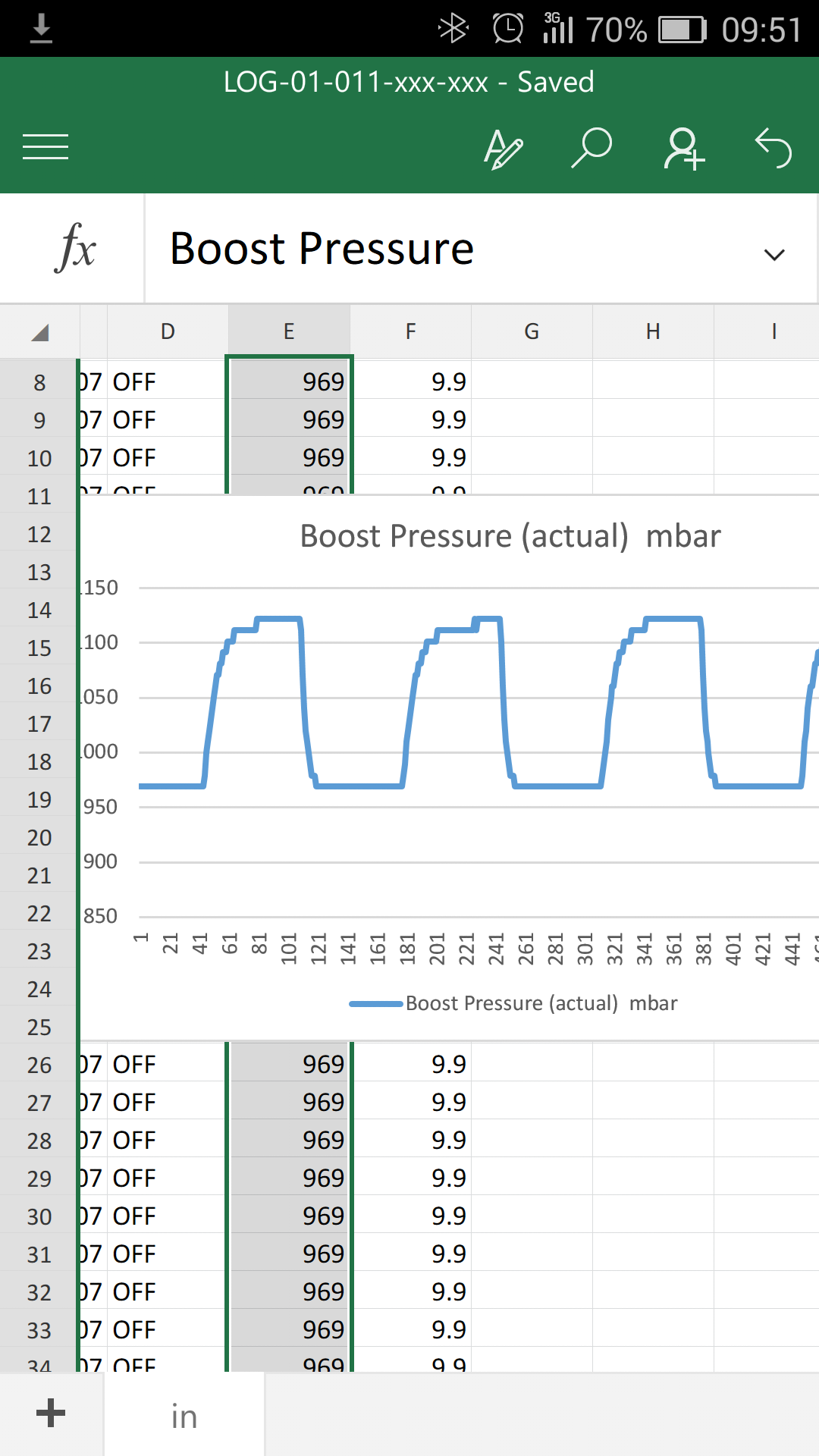Tap the share add-person icon

point(684,148)
